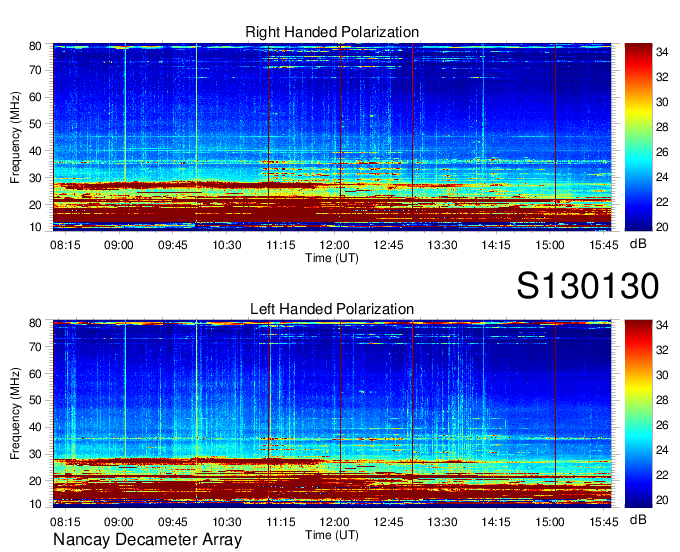Click the "12:00" time tick on the Right Handed plot
This screenshot has width=680, height=552.
click(x=334, y=245)
